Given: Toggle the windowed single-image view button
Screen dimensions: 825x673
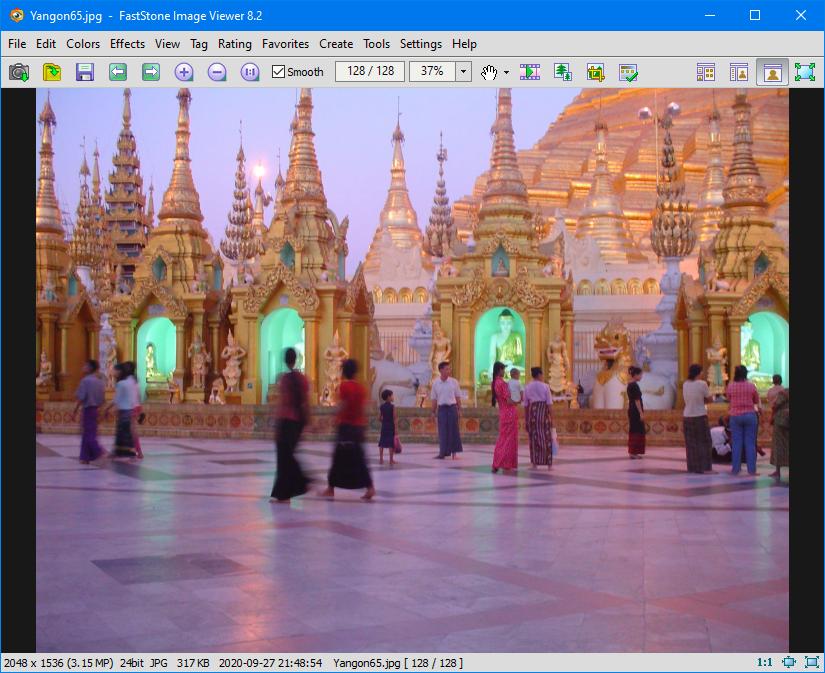Looking at the screenshot, I should [772, 72].
